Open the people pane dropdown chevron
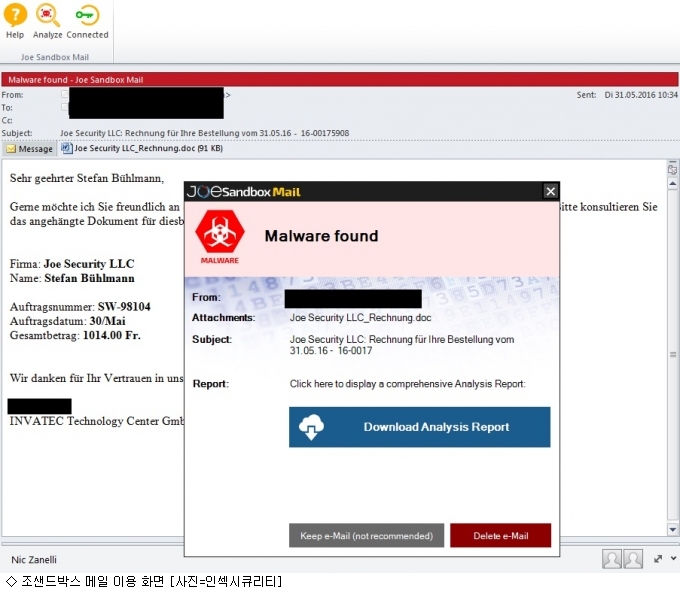The height and width of the screenshot is (593, 680). [673, 558]
